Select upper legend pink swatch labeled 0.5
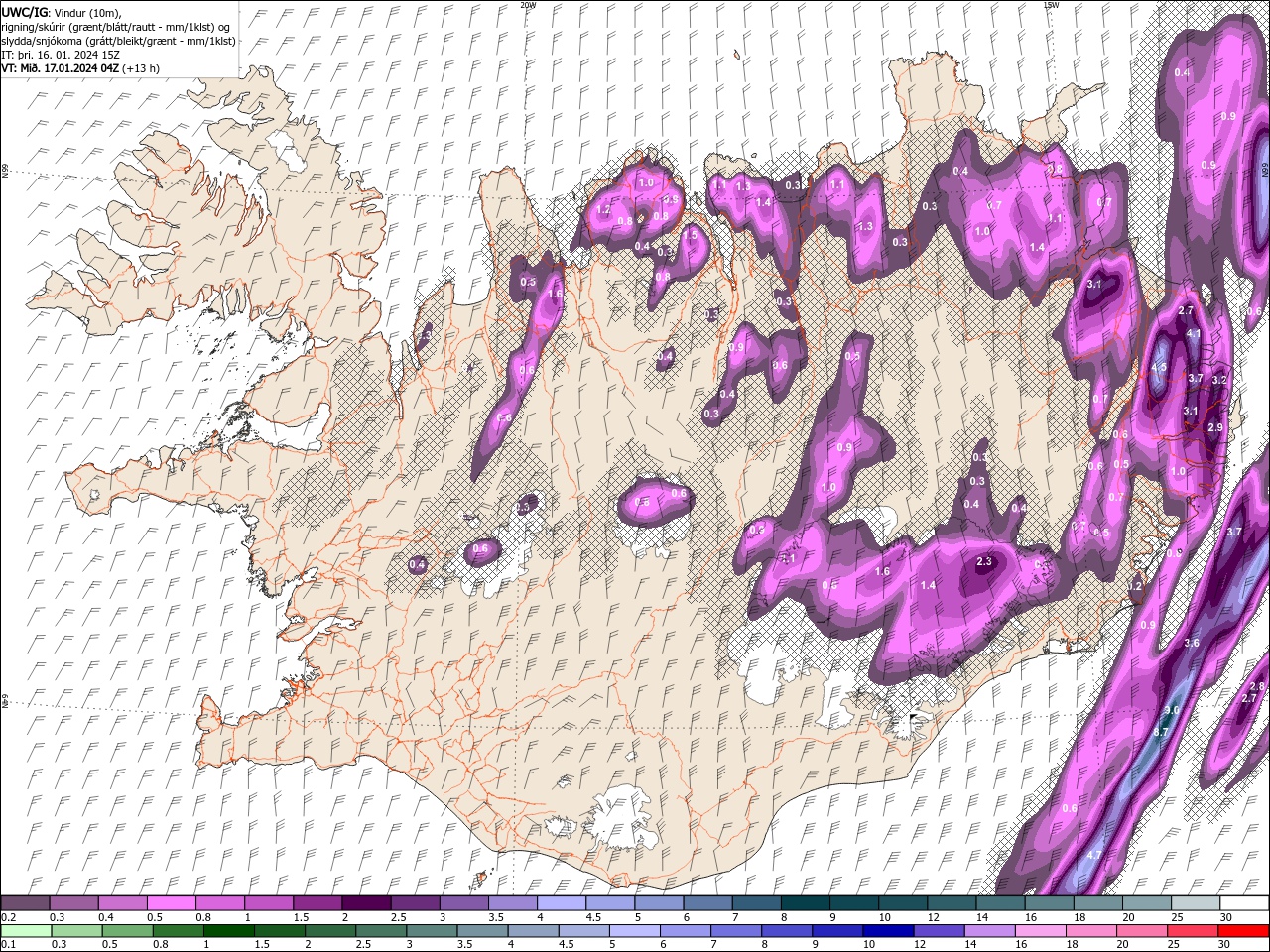This screenshot has height=952, width=1270. tap(172, 903)
